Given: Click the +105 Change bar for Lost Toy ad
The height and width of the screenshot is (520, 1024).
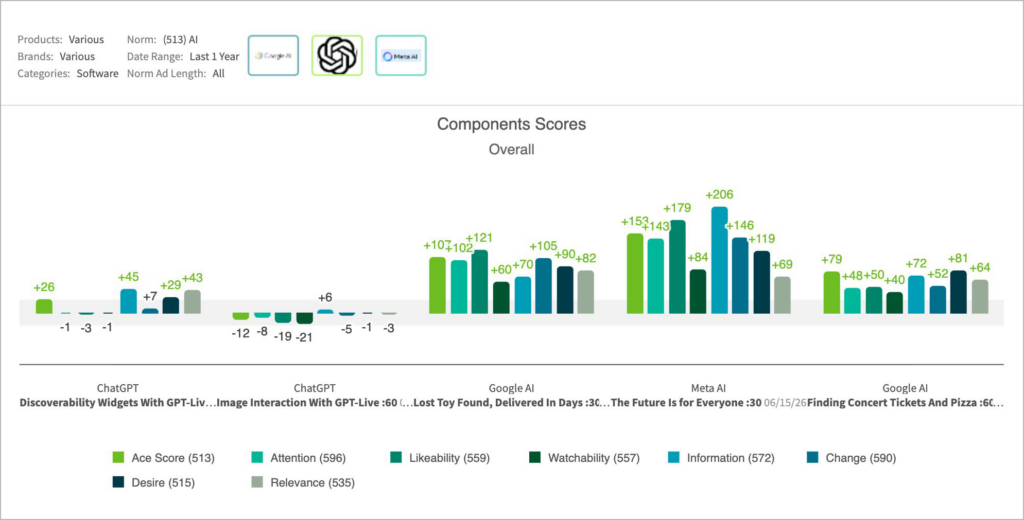Looking at the screenshot, I should 543,285.
